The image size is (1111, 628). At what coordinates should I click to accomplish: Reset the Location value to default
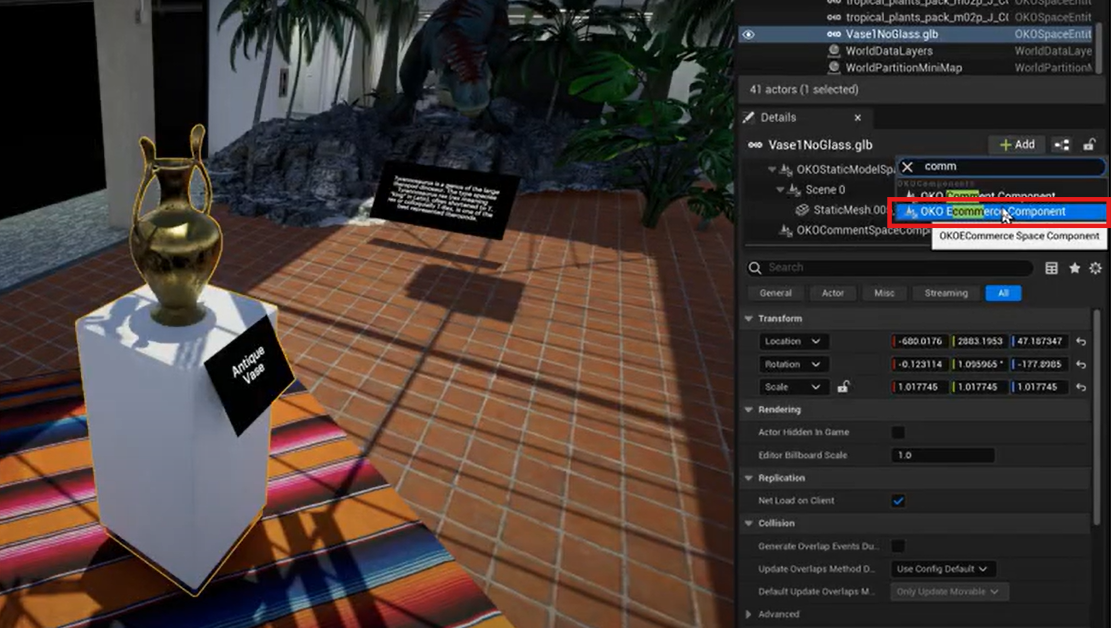coord(1081,341)
